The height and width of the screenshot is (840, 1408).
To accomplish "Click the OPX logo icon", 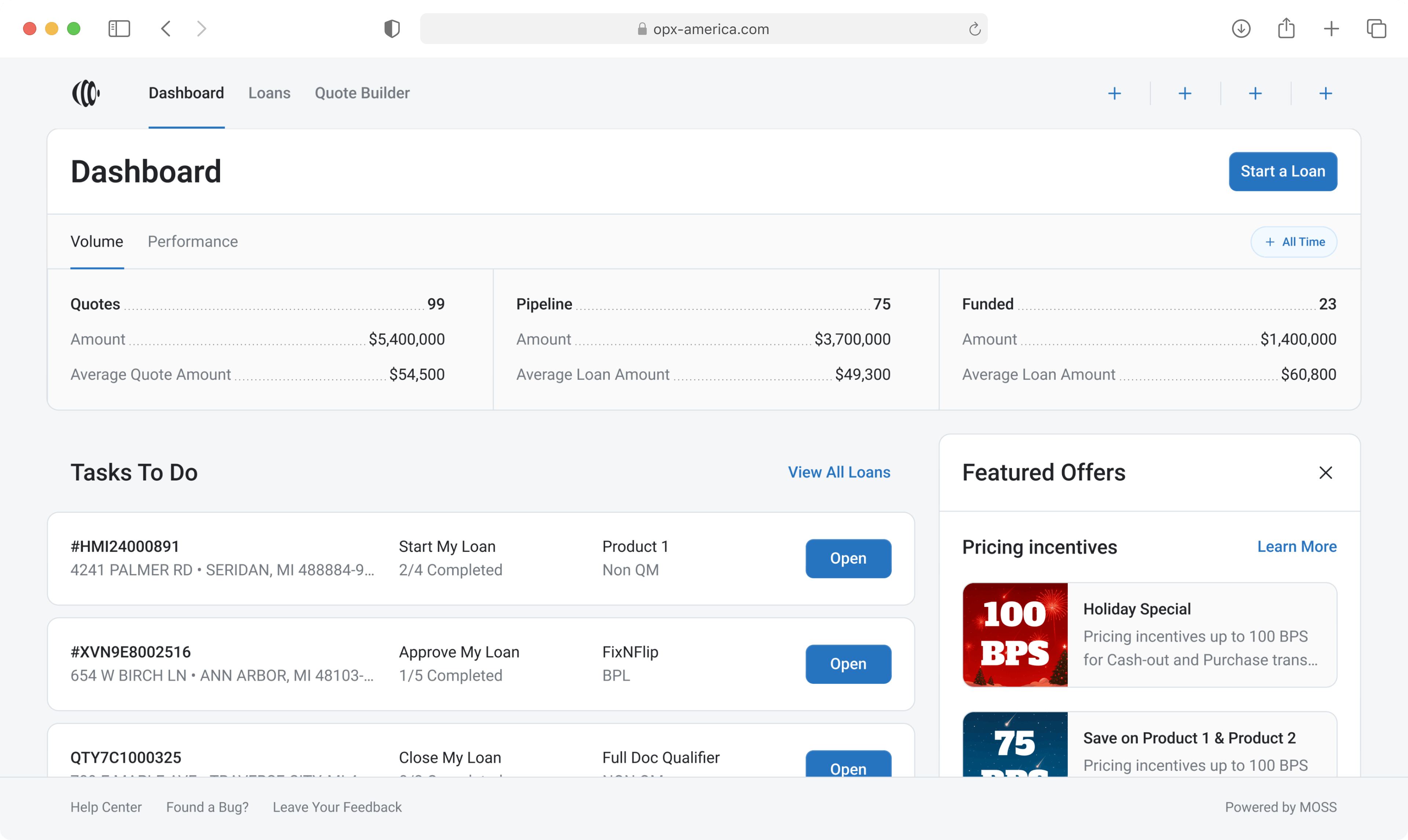I will [x=86, y=93].
